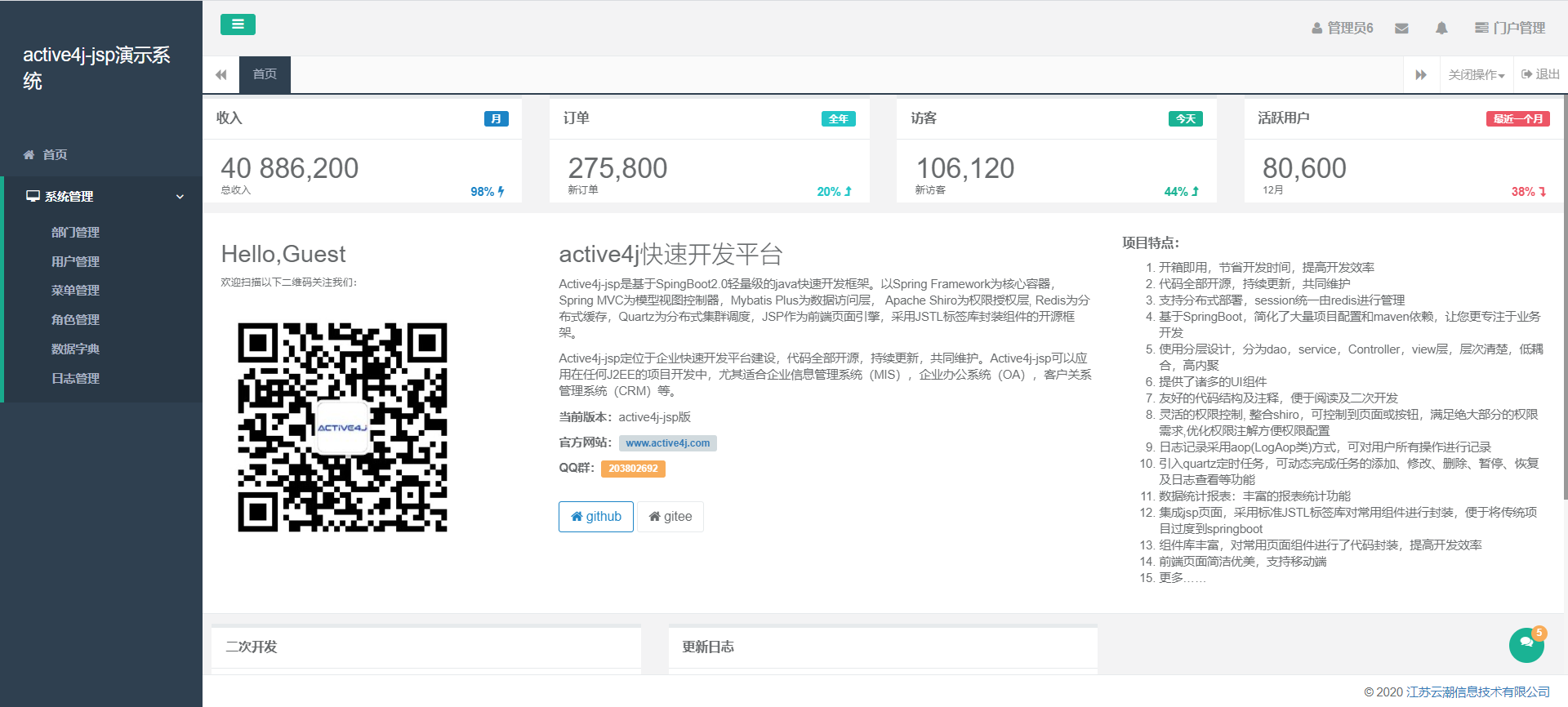Open 角色管理 in the sidebar
Image resolution: width=1568 pixels, height=707 pixels.
pos(75,320)
